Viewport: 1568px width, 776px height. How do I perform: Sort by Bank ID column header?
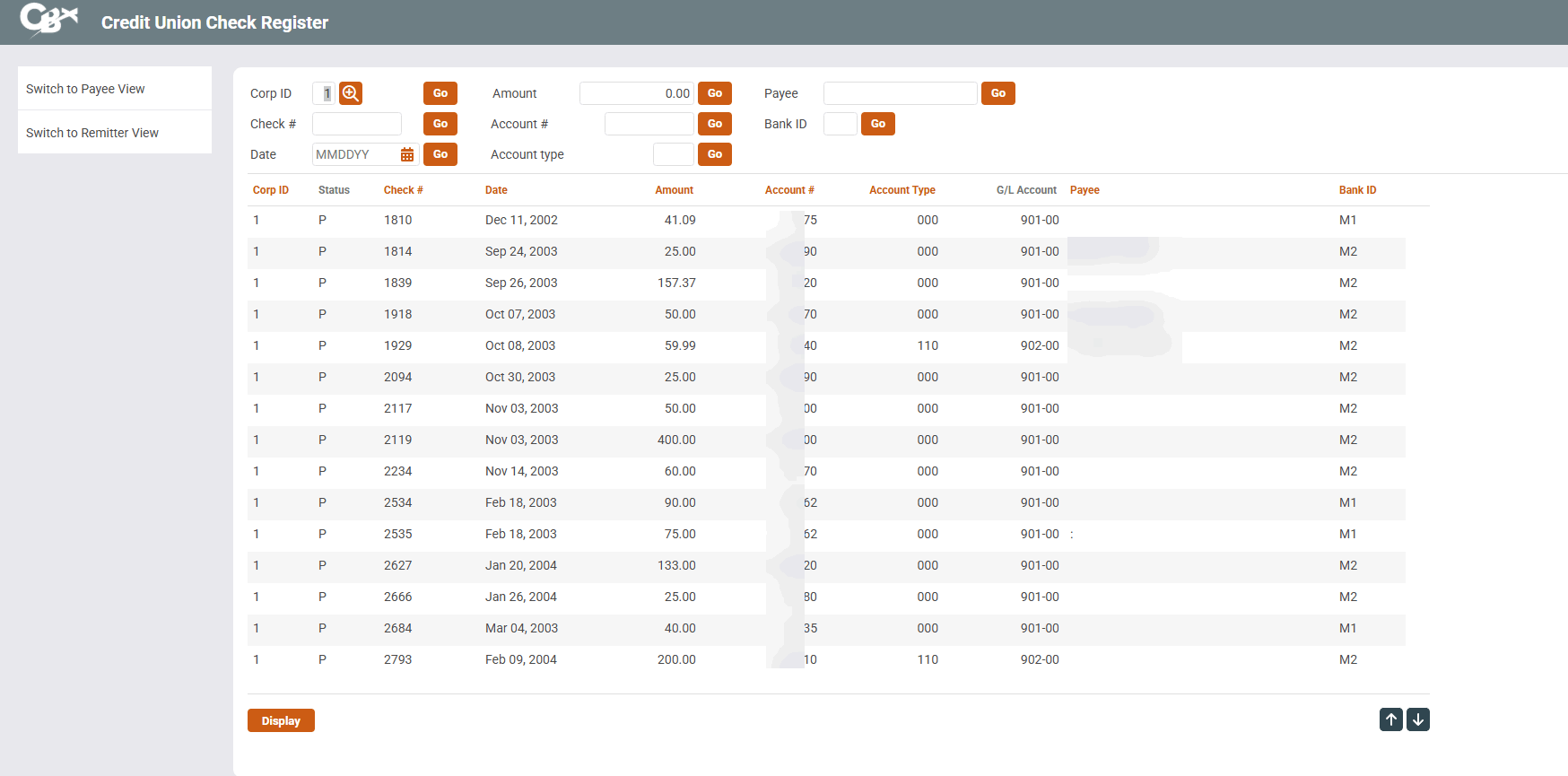[1358, 190]
